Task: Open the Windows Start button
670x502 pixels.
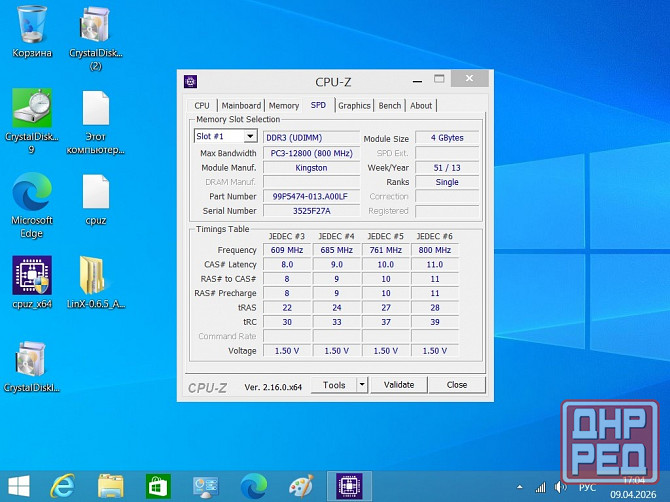Action: [x=19, y=486]
